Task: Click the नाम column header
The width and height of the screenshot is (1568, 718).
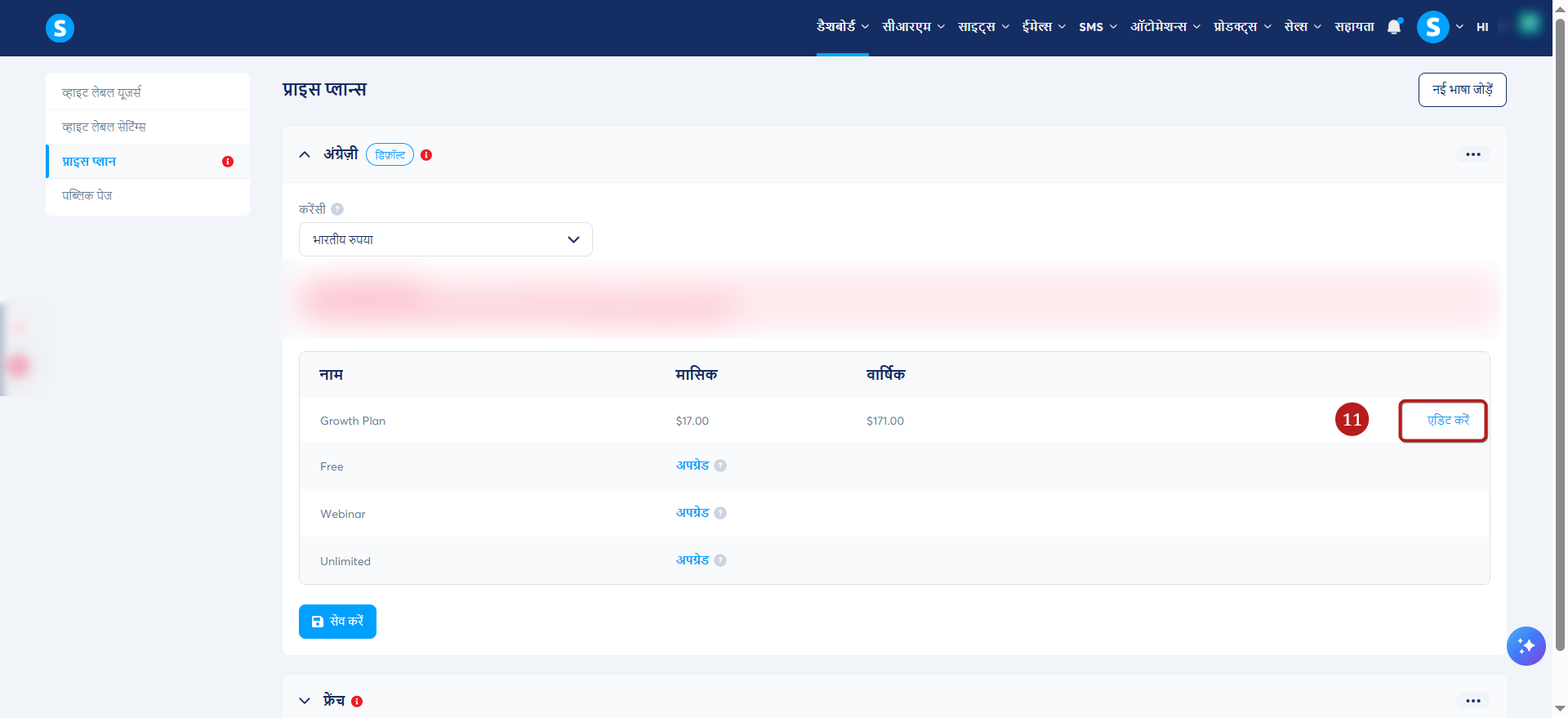Action: pos(331,374)
